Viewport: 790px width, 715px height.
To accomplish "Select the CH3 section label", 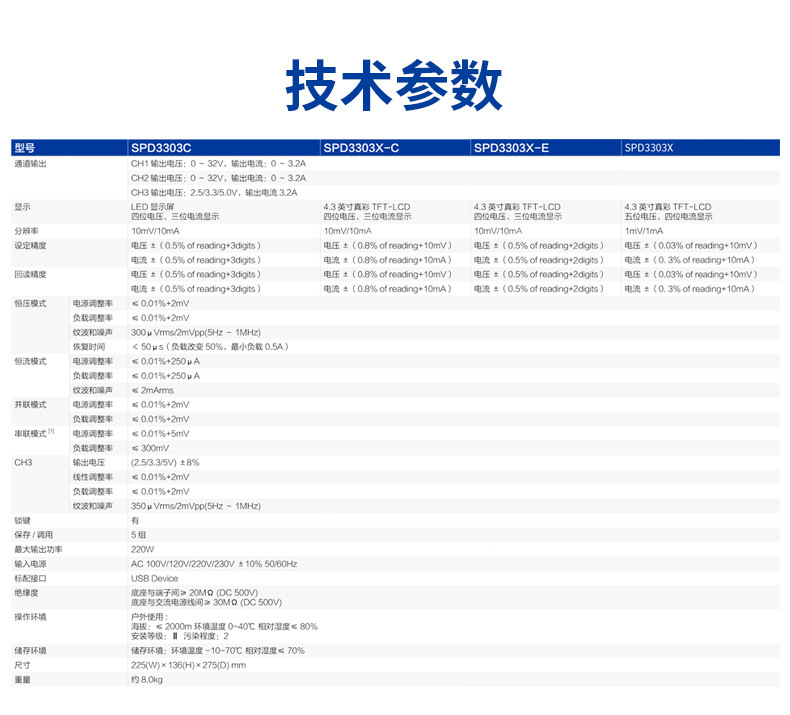I will 23,463.
